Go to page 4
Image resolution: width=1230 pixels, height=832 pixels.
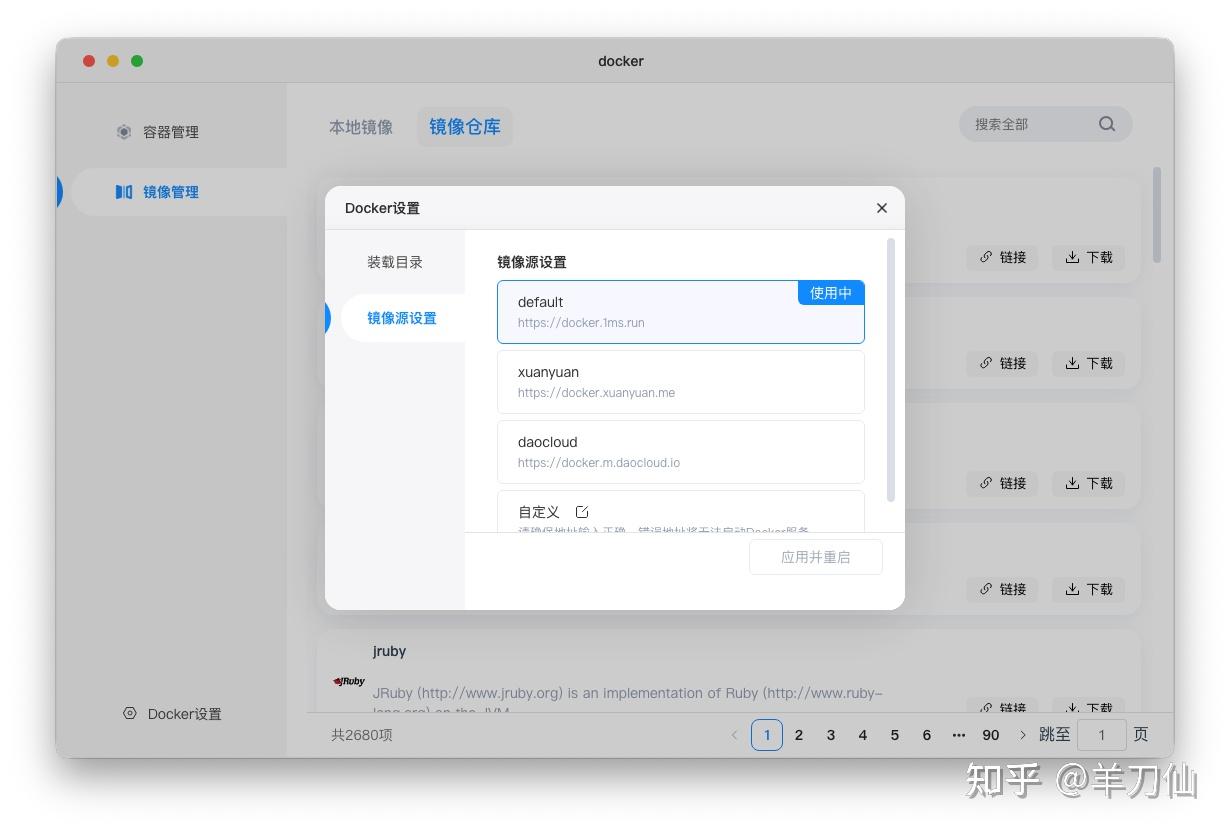click(863, 735)
